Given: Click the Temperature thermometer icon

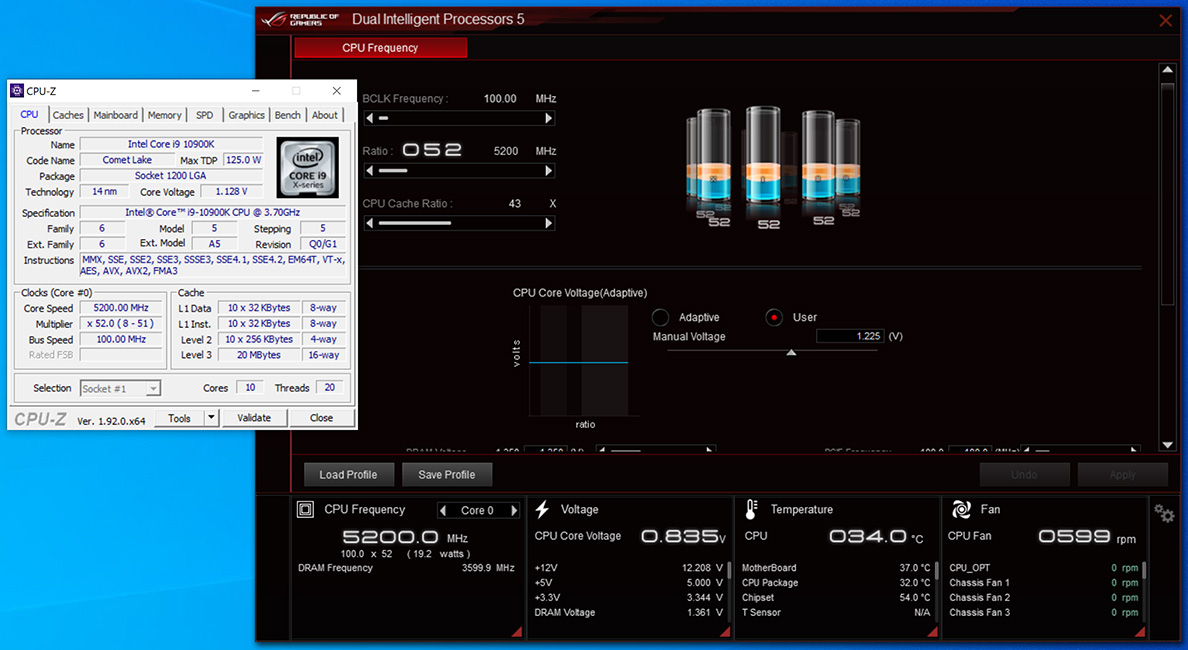Looking at the screenshot, I should coord(751,510).
